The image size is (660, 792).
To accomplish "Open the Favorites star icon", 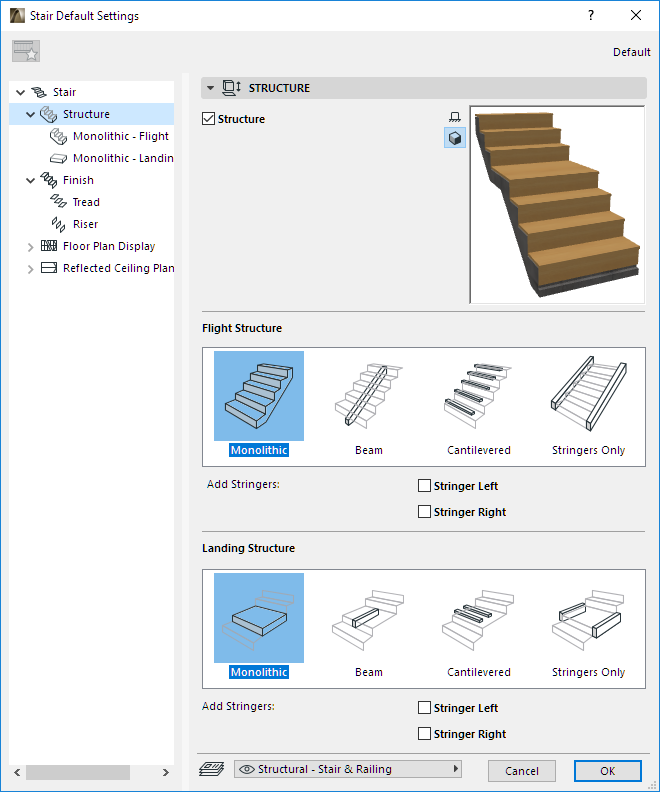I will 26,51.
